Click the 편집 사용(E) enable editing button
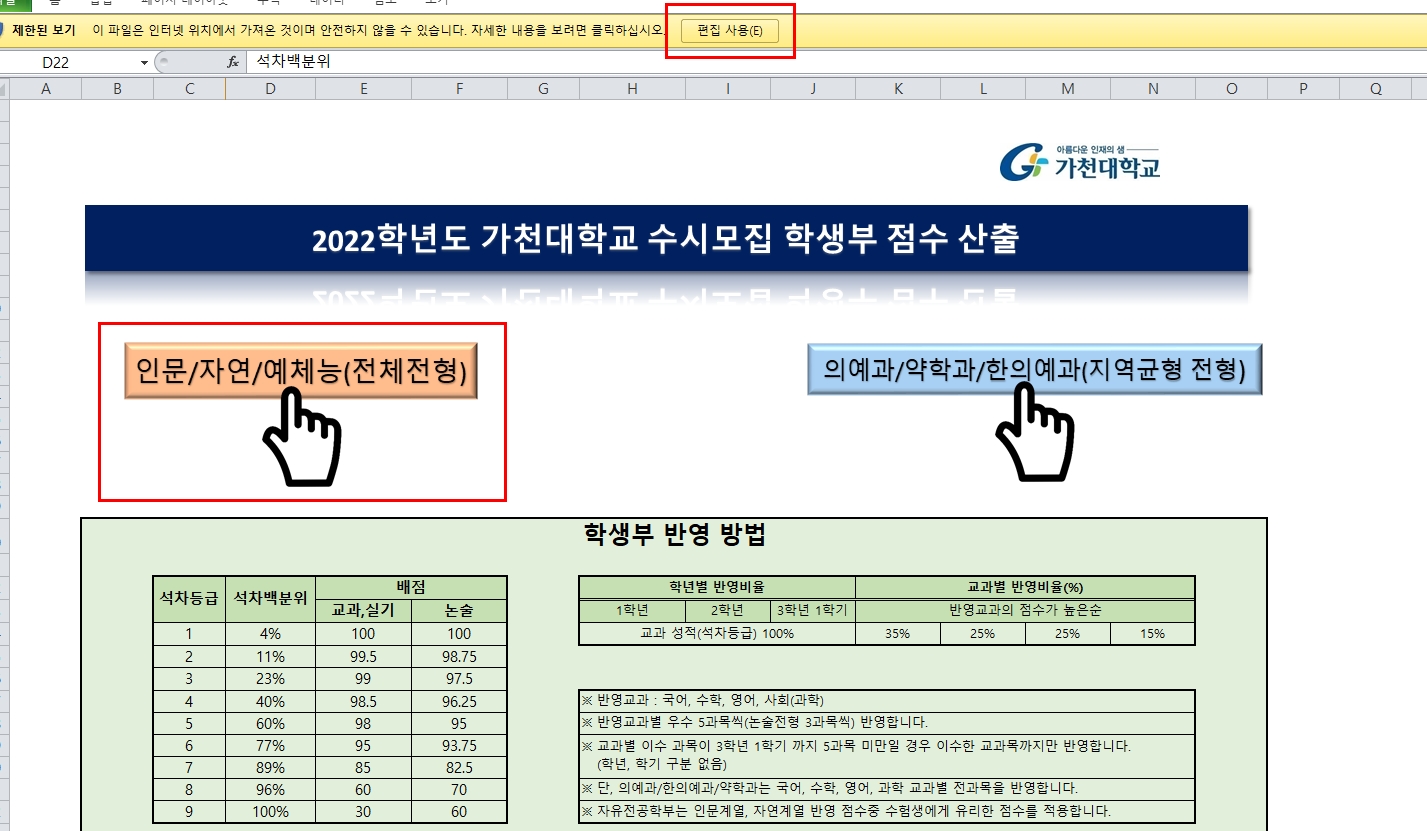This screenshot has height=831, width=1427. (x=729, y=30)
